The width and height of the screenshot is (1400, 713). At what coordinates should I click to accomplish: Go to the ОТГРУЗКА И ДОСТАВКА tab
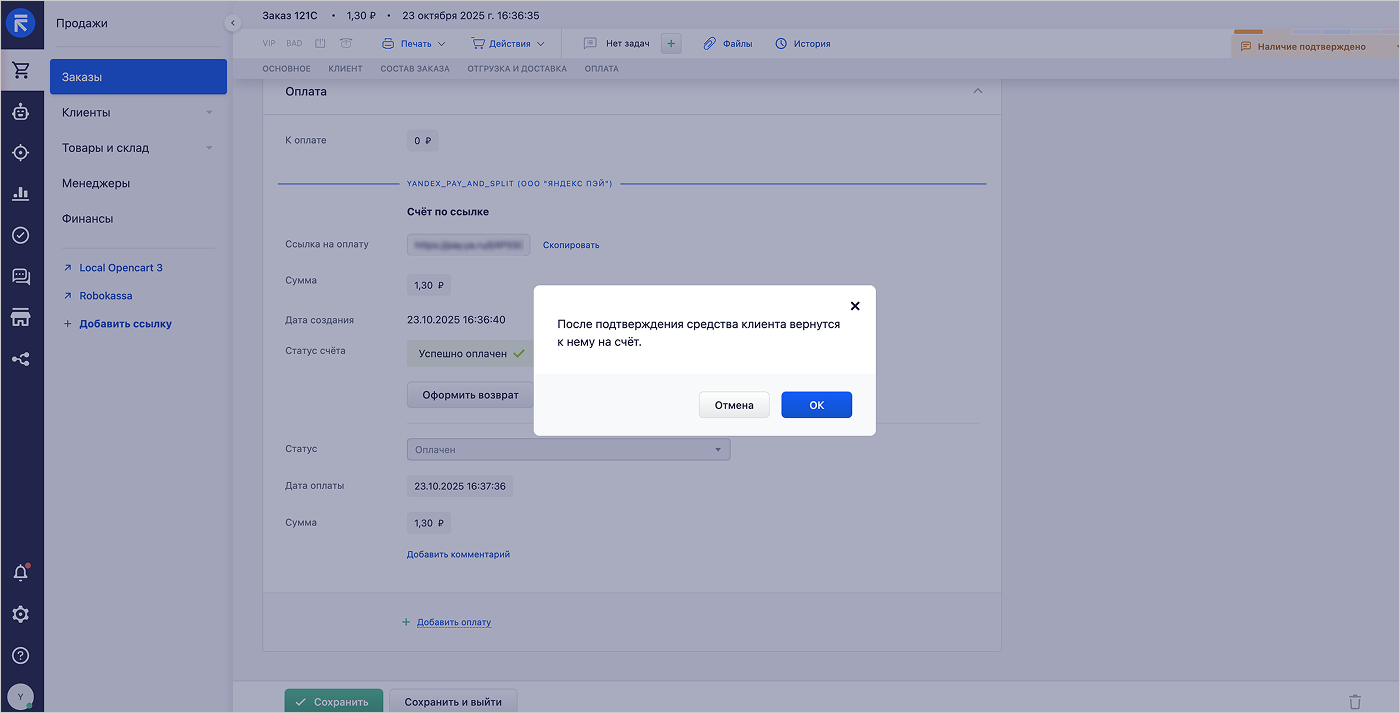517,69
